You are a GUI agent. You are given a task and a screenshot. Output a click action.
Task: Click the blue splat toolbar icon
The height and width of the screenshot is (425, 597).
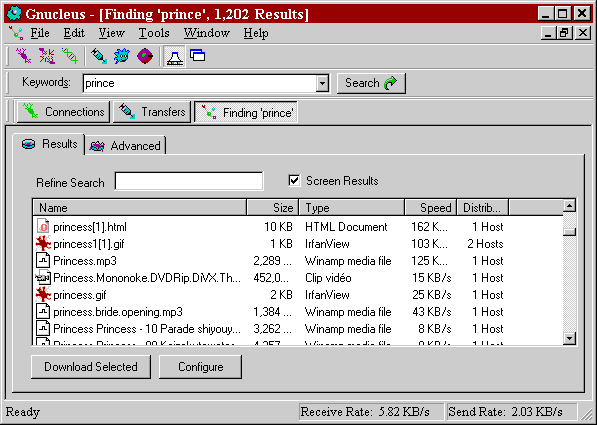tap(122, 56)
